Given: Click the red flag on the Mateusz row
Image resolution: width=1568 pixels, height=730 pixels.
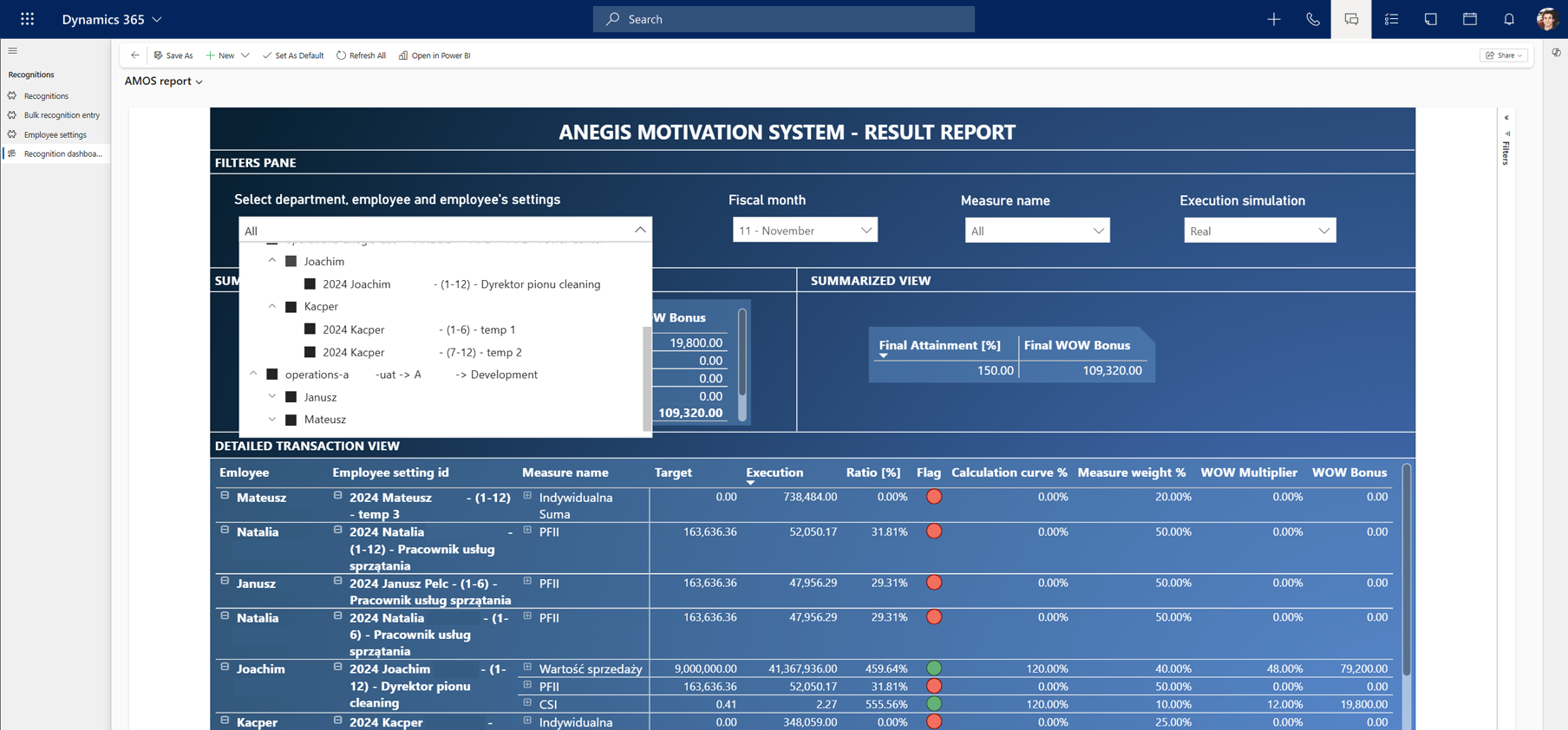Looking at the screenshot, I should tap(934, 497).
